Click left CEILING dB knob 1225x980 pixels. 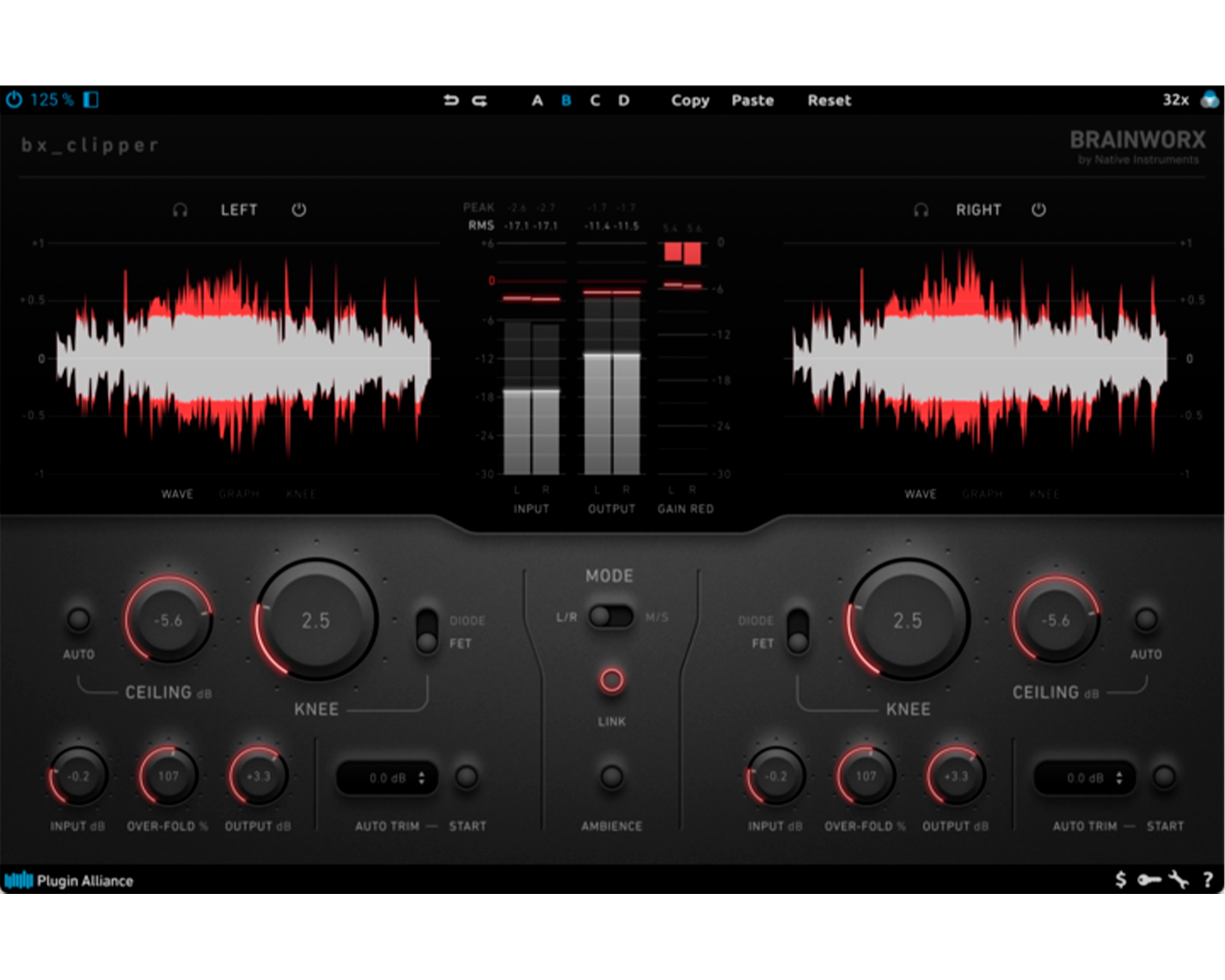click(x=169, y=620)
